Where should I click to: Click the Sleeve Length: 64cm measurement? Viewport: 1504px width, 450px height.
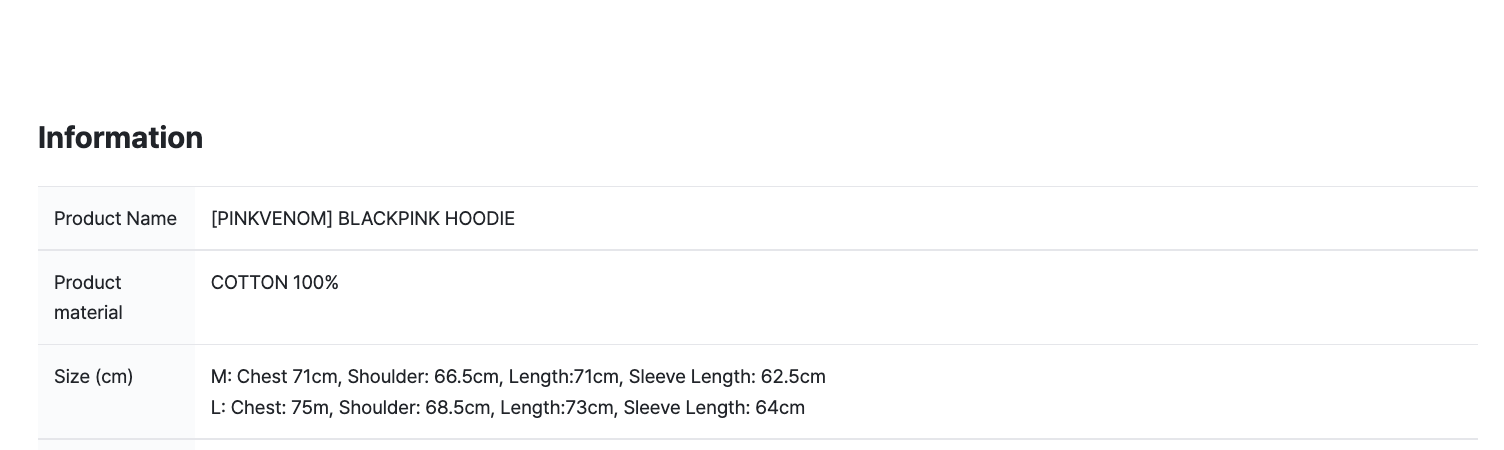[x=714, y=407]
